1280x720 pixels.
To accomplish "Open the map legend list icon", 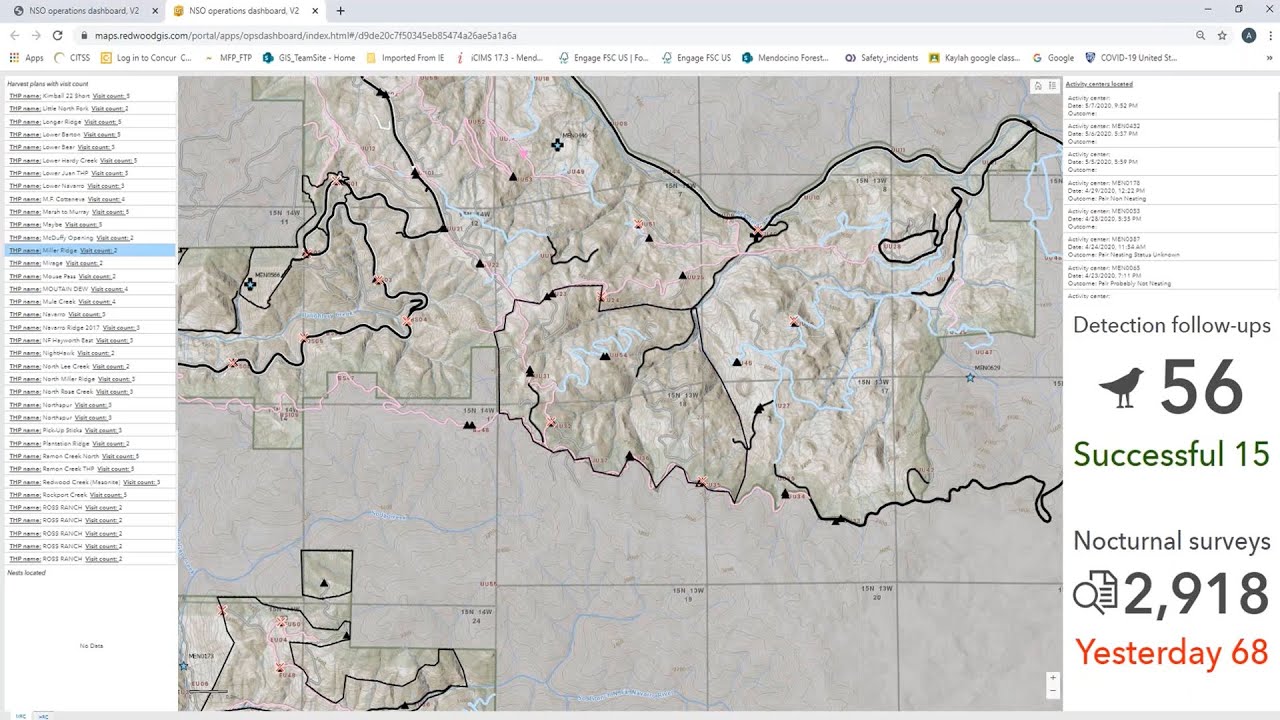I will (x=1052, y=86).
